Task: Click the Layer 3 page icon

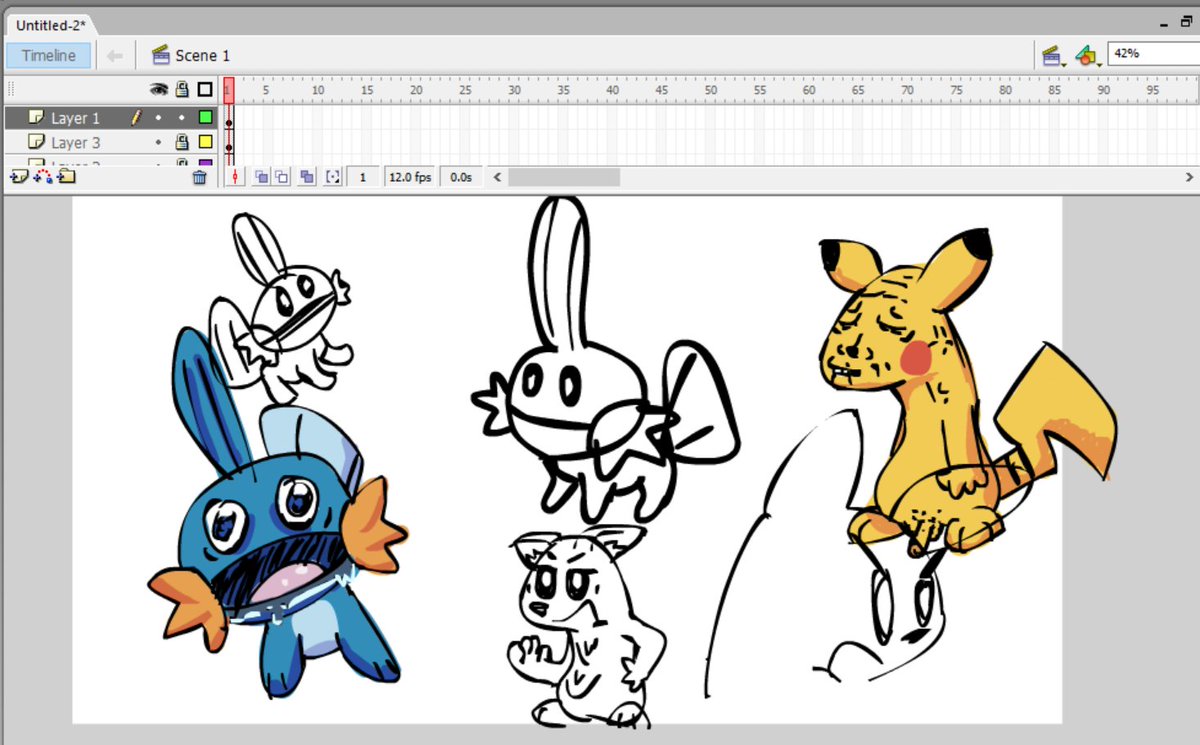Action: (37, 142)
